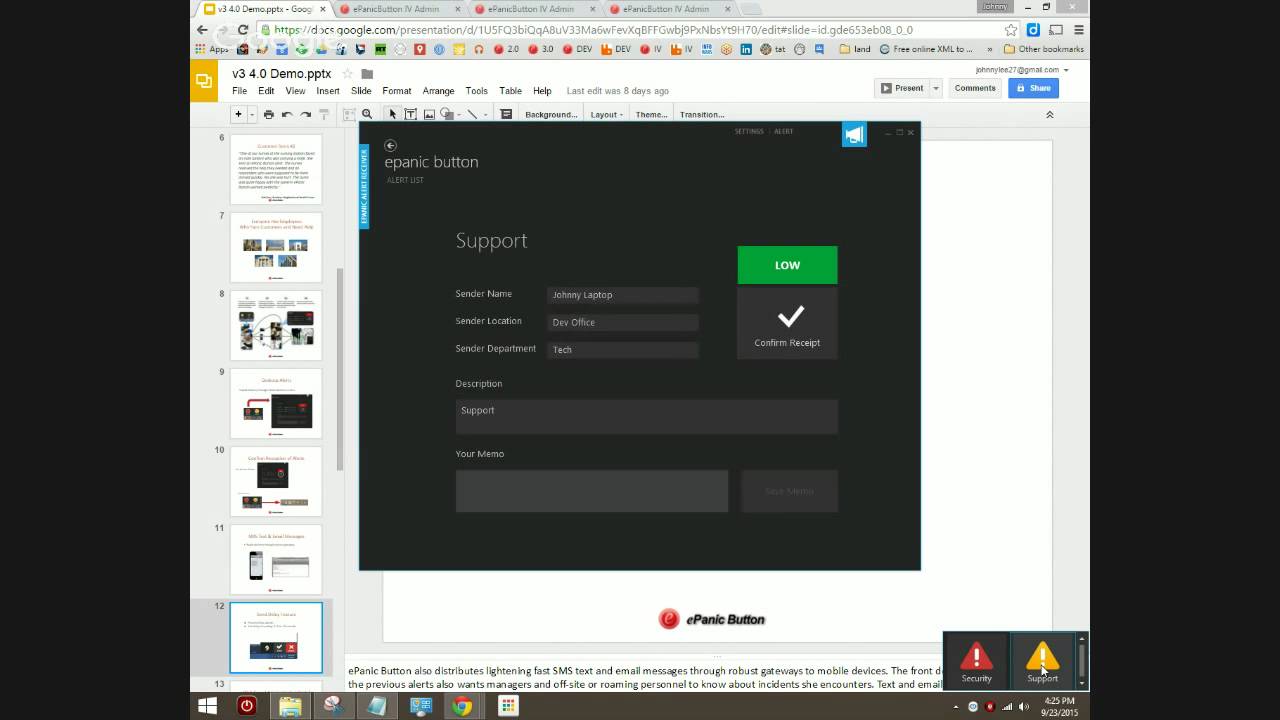Screen dimensions: 1280x720
Task: Bookmark the page with the star icon
Action: (x=1011, y=30)
